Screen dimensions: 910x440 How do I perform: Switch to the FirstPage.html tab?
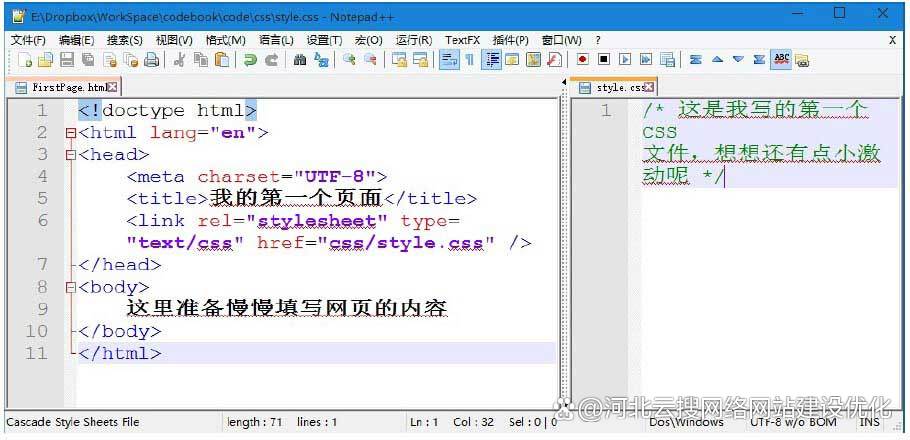64,87
